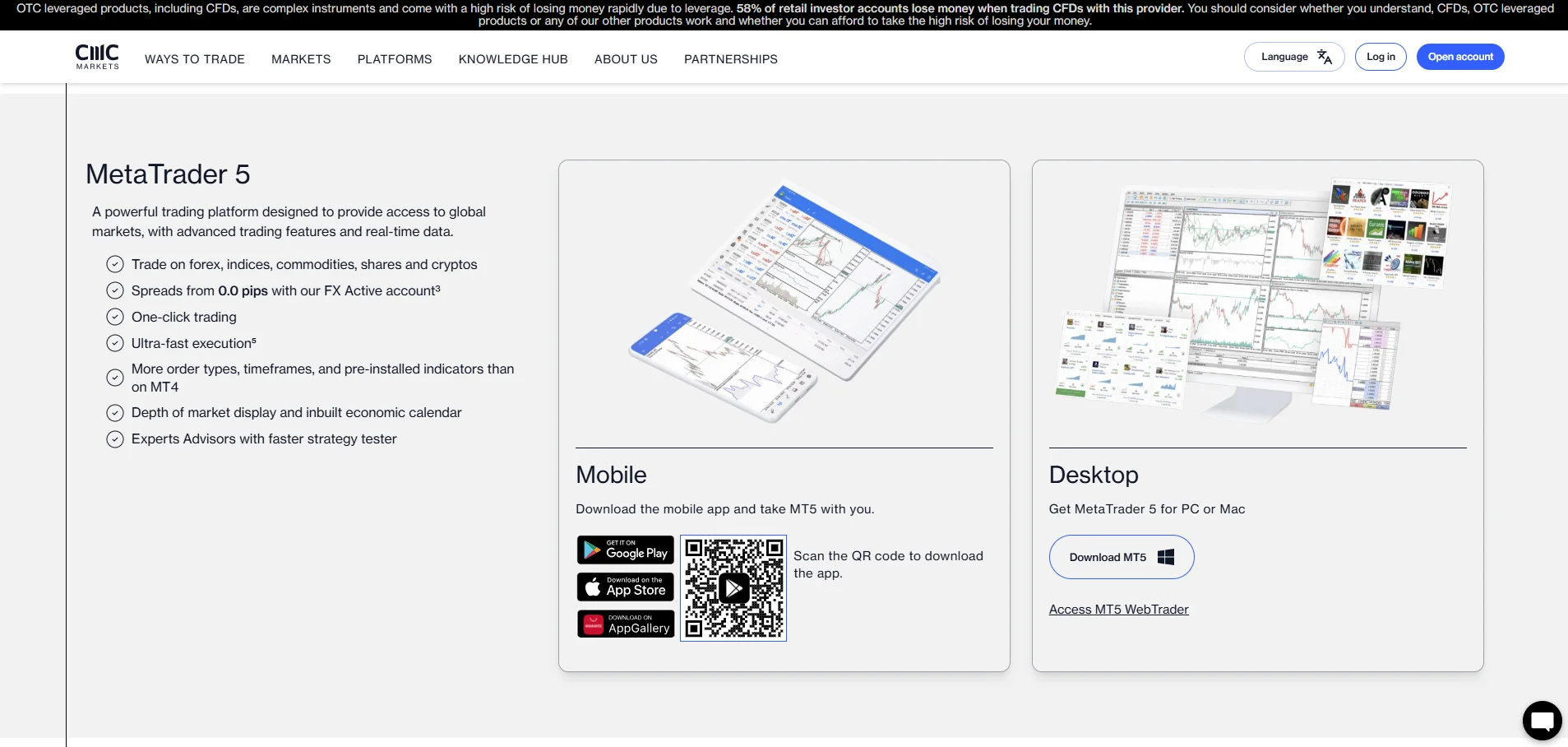This screenshot has height=747, width=1568.
Task: Click the Mobile card heading
Action: 611,475
